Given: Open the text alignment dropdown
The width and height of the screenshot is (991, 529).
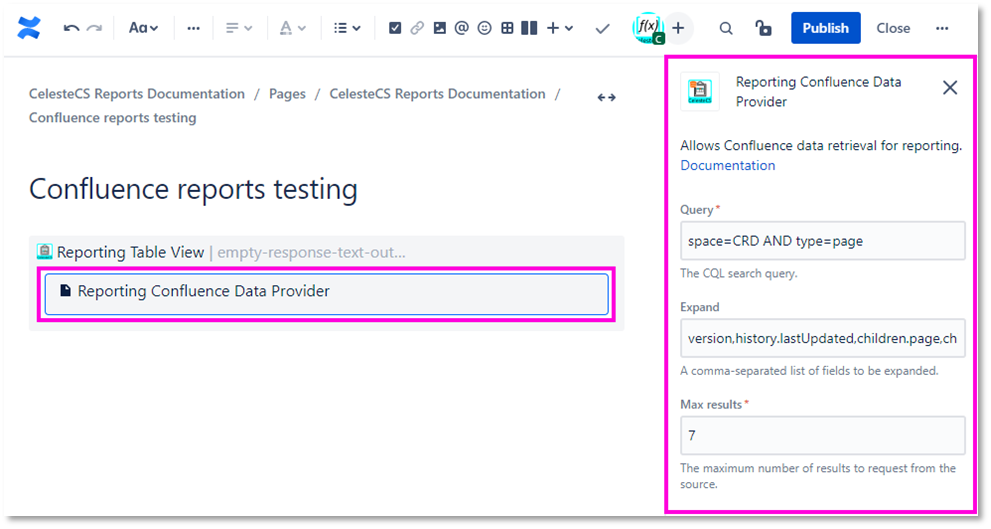Looking at the screenshot, I should 239,28.
